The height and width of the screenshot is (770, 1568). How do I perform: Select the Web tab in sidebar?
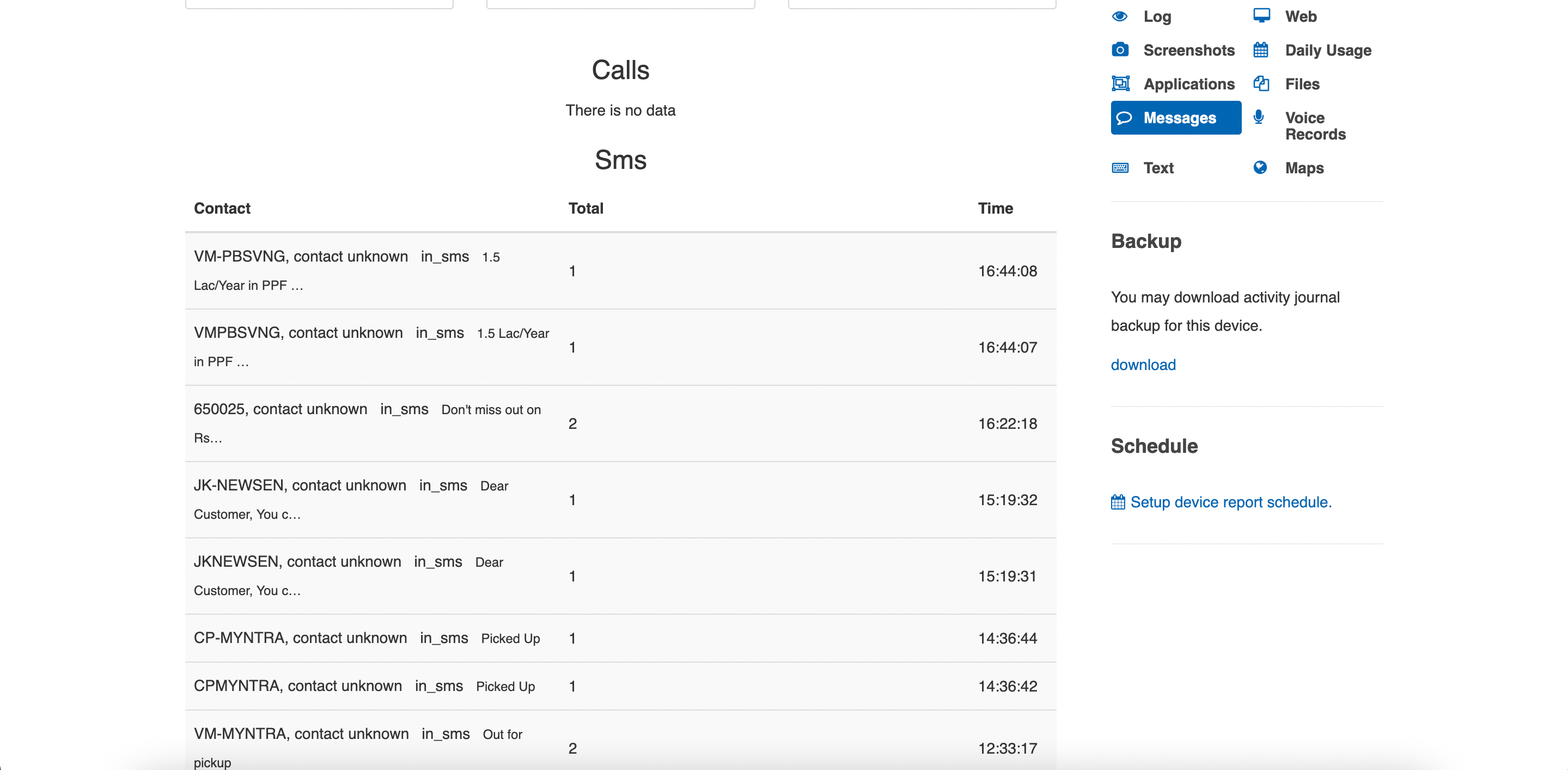tap(1300, 15)
